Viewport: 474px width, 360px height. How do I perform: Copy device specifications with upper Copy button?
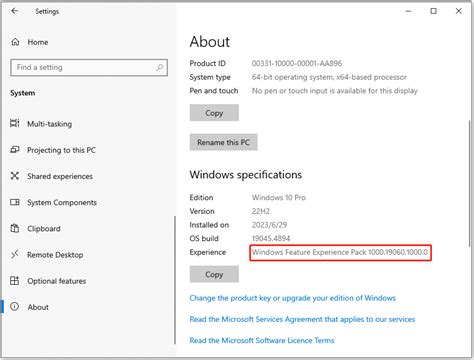coord(214,113)
